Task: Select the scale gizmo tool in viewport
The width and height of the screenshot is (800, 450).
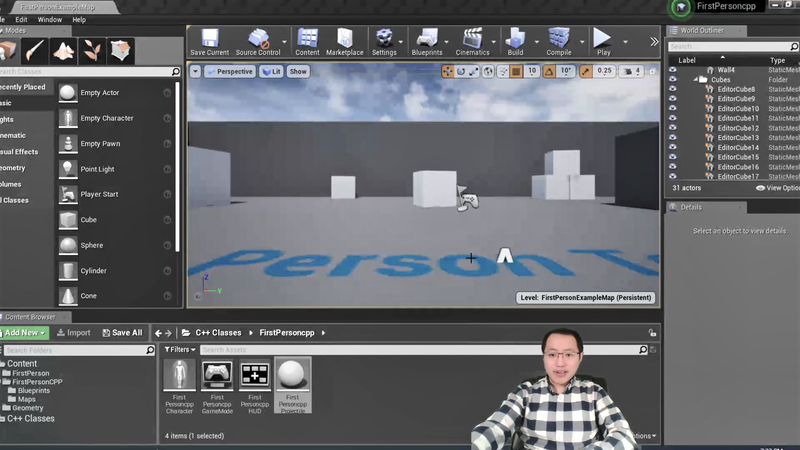Action: (474, 71)
